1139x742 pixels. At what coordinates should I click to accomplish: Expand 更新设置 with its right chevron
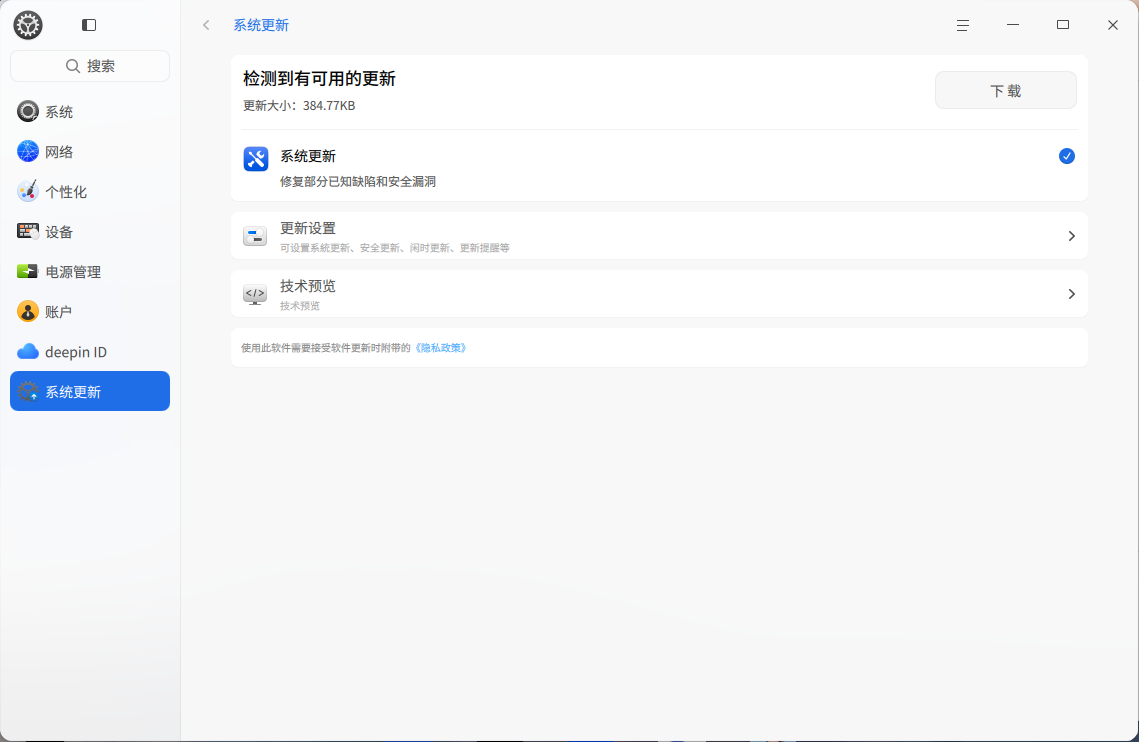[x=1071, y=235]
